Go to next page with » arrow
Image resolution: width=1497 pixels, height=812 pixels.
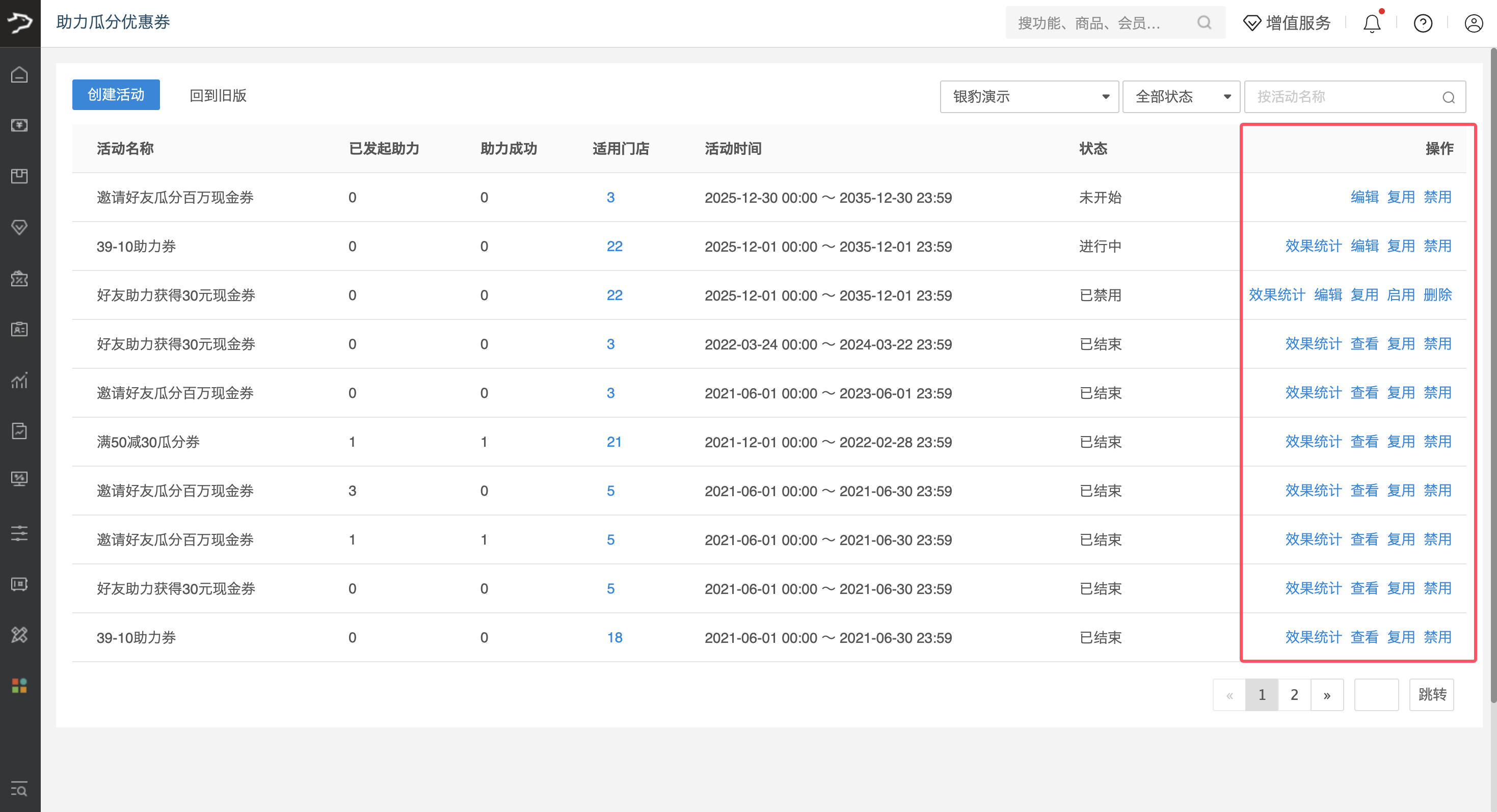(1327, 695)
